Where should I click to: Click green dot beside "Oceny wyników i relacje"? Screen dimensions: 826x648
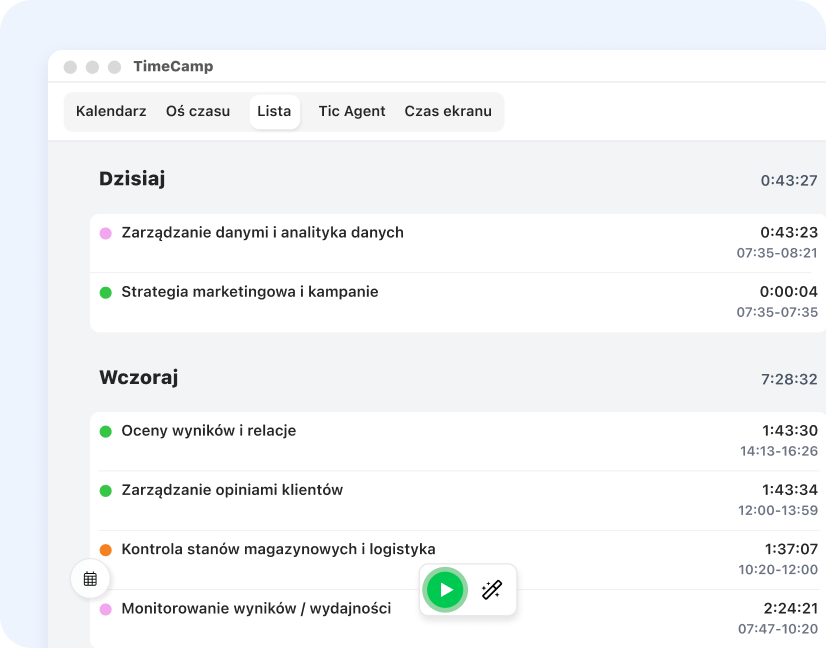coord(104,430)
